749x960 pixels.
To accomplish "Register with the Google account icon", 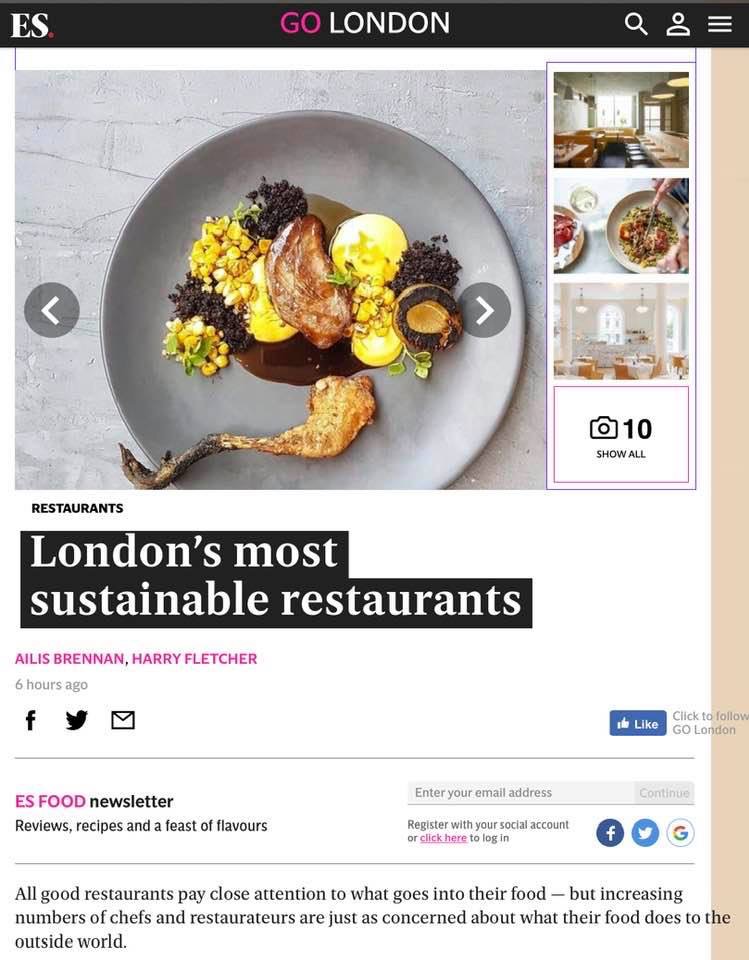I will pos(680,833).
